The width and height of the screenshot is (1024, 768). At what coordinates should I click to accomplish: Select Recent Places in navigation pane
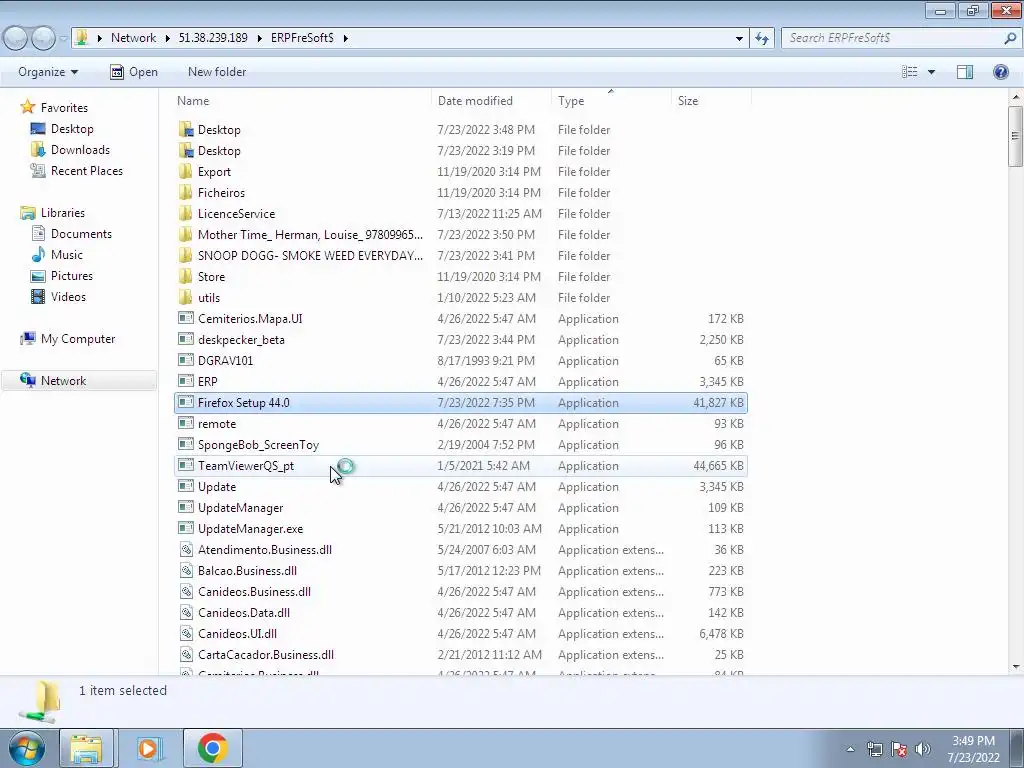point(87,170)
